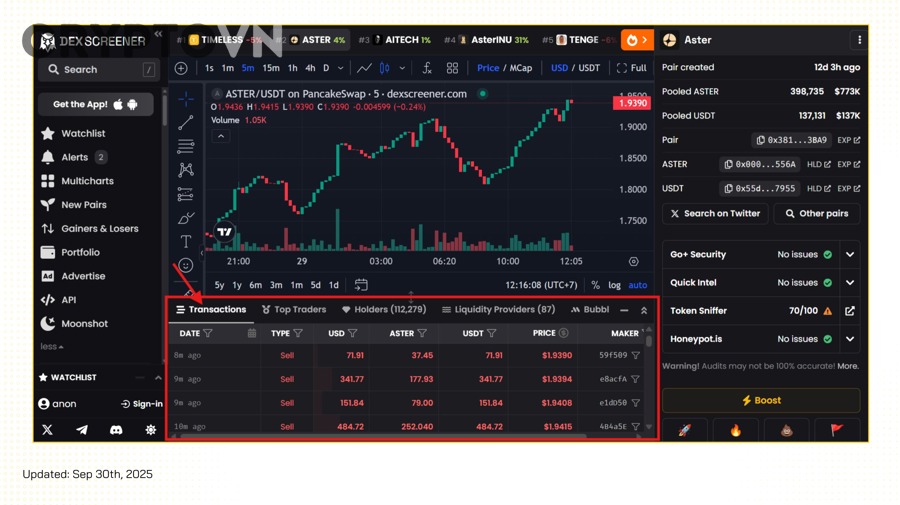This screenshot has height=505, width=900.
Task: Filter transactions by TYPE column
Action: click(298, 333)
